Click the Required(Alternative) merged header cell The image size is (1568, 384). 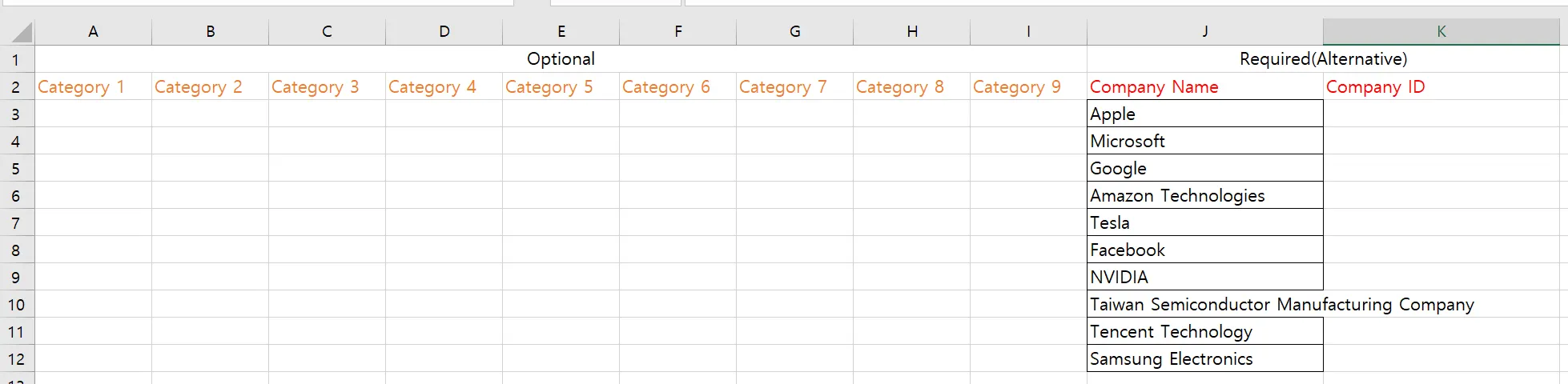click(x=1323, y=59)
